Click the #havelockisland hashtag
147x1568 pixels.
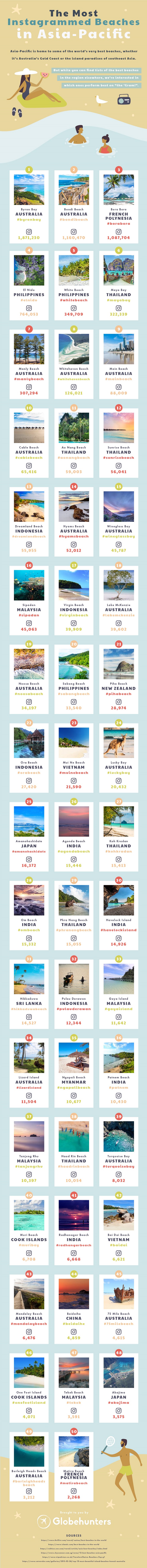(x=118, y=930)
